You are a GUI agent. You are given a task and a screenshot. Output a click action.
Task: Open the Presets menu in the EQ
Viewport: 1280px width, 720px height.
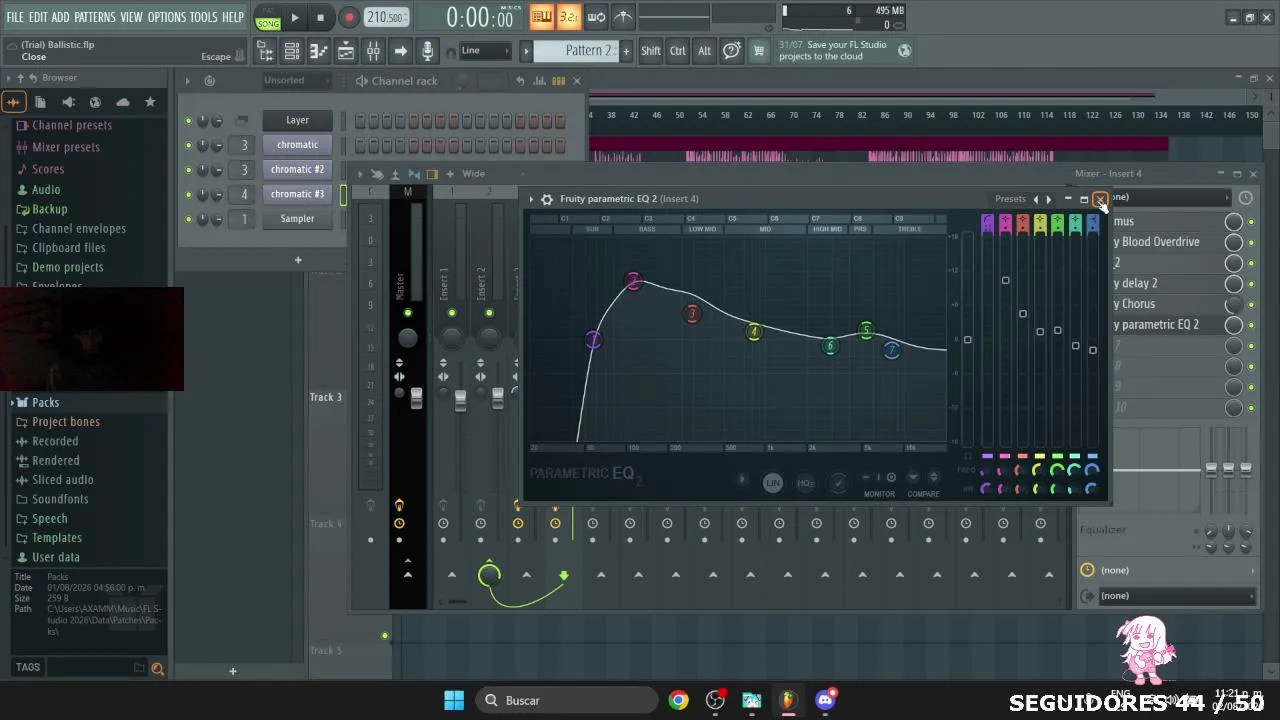click(x=1010, y=199)
